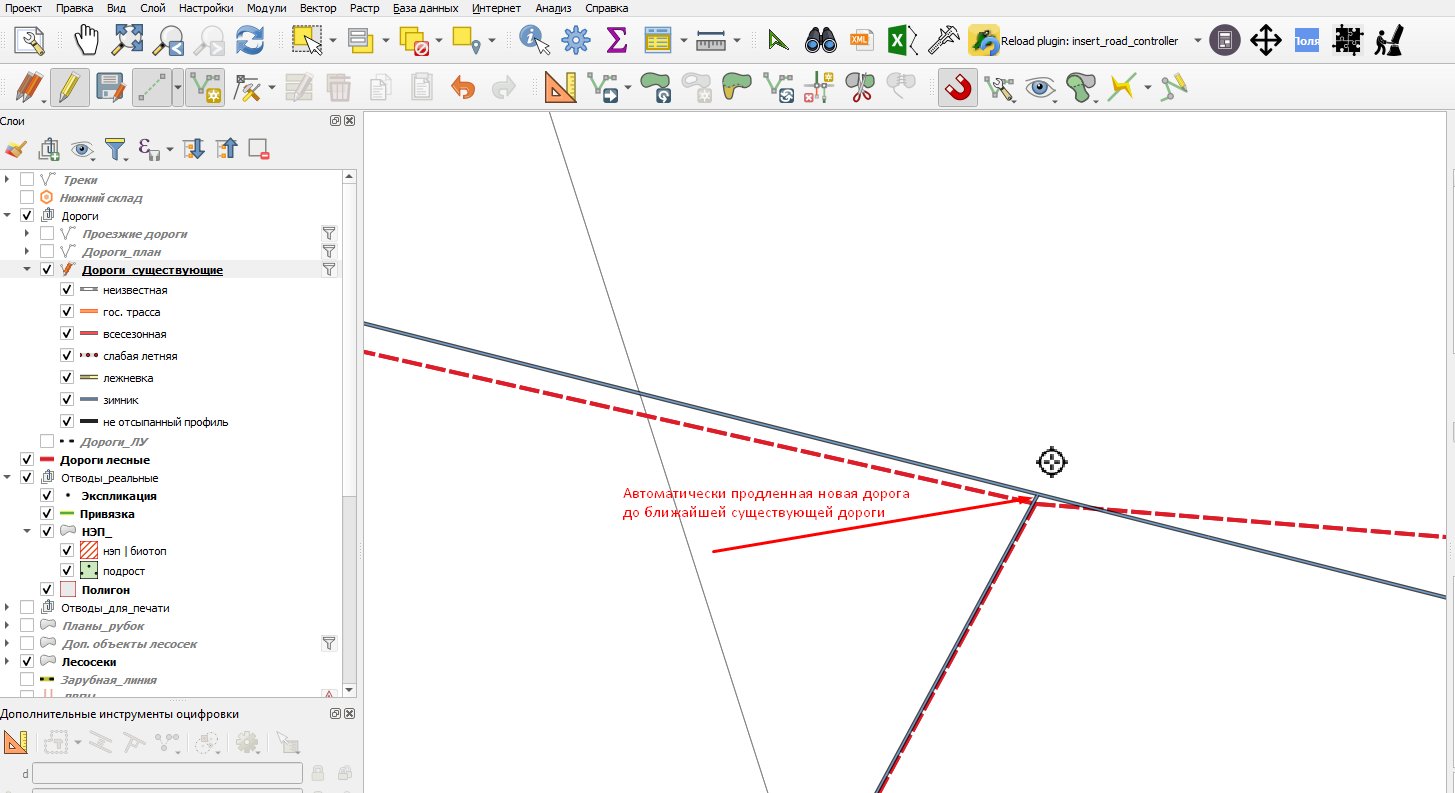Collapse the Отводы_реальные group

tap(8, 478)
